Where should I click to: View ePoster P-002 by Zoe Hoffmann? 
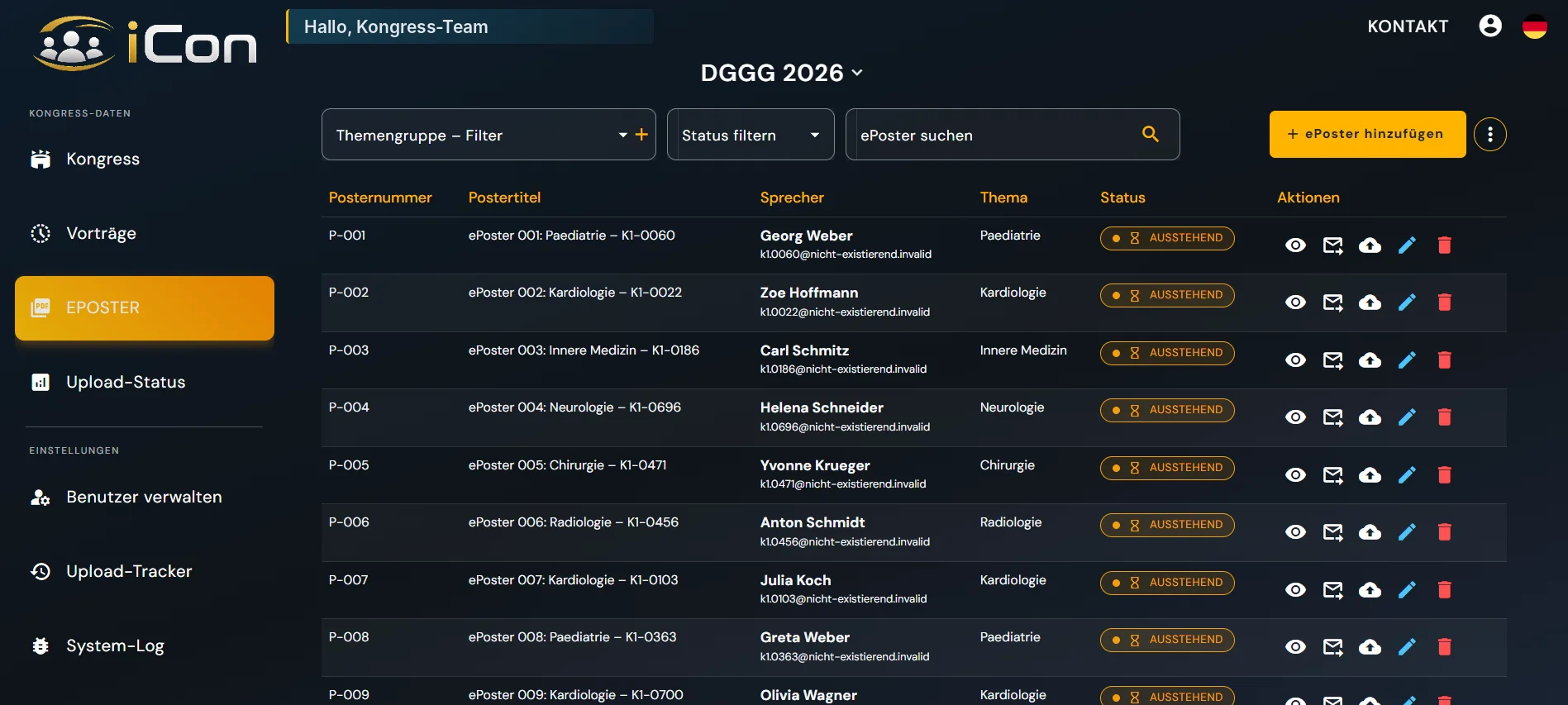point(1295,302)
